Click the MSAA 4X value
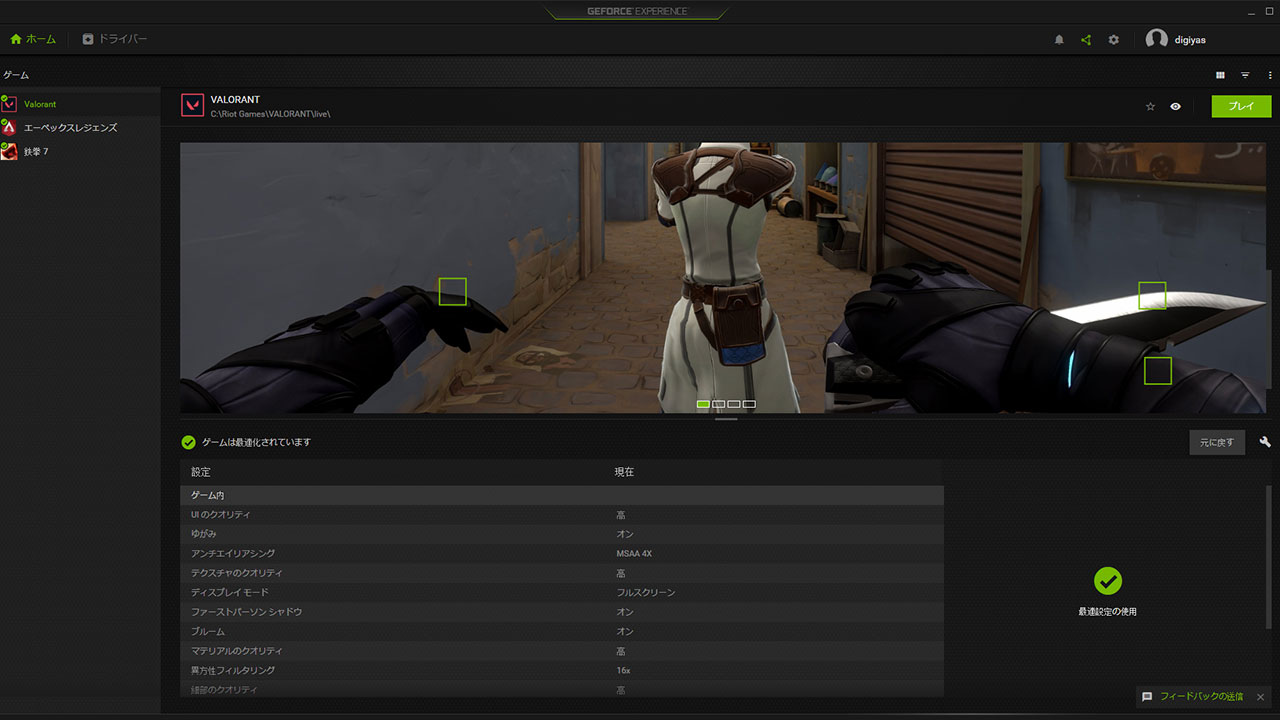1280x720 pixels. coord(634,554)
